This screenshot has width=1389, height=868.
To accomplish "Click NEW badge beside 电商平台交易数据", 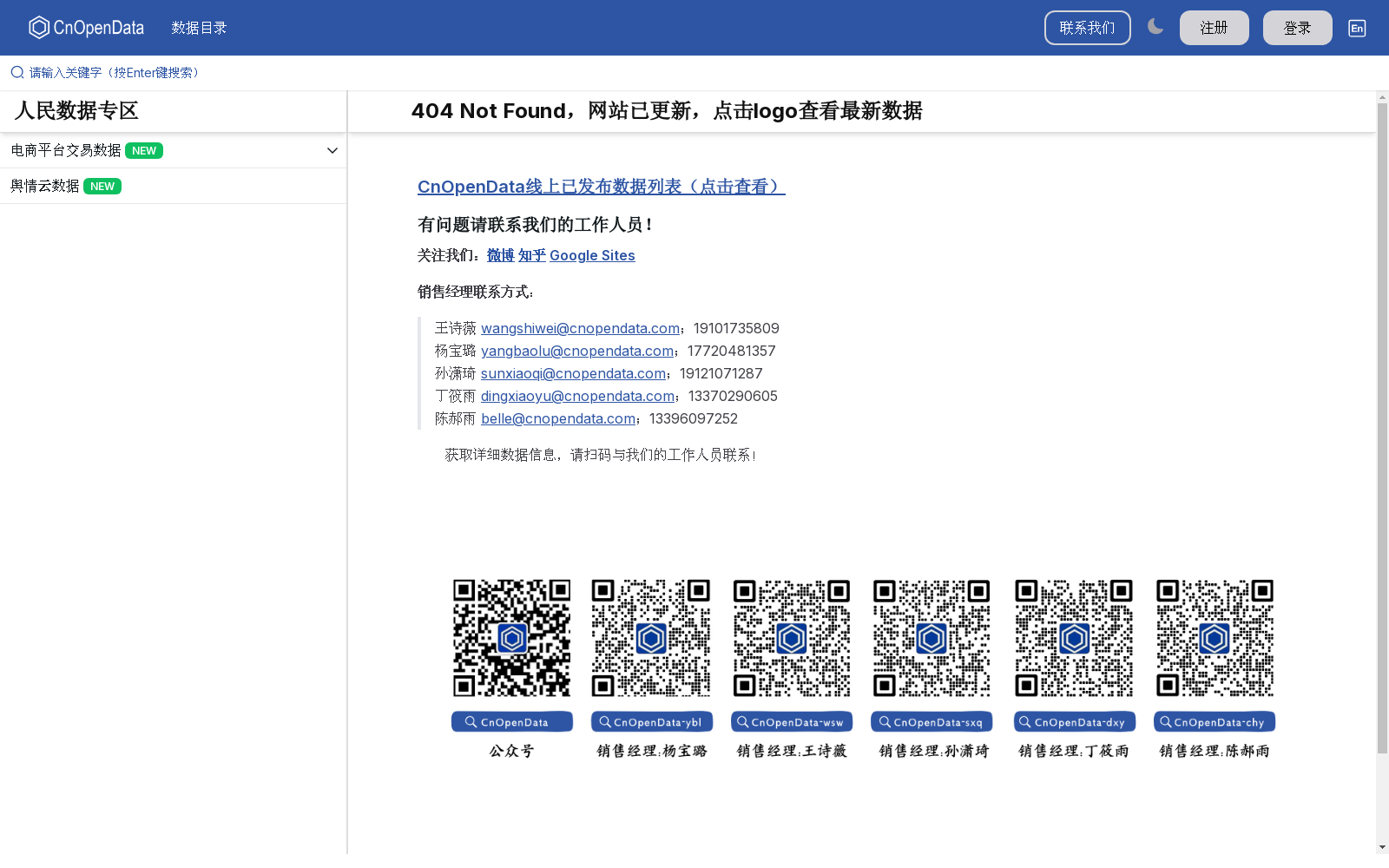I will [144, 150].
